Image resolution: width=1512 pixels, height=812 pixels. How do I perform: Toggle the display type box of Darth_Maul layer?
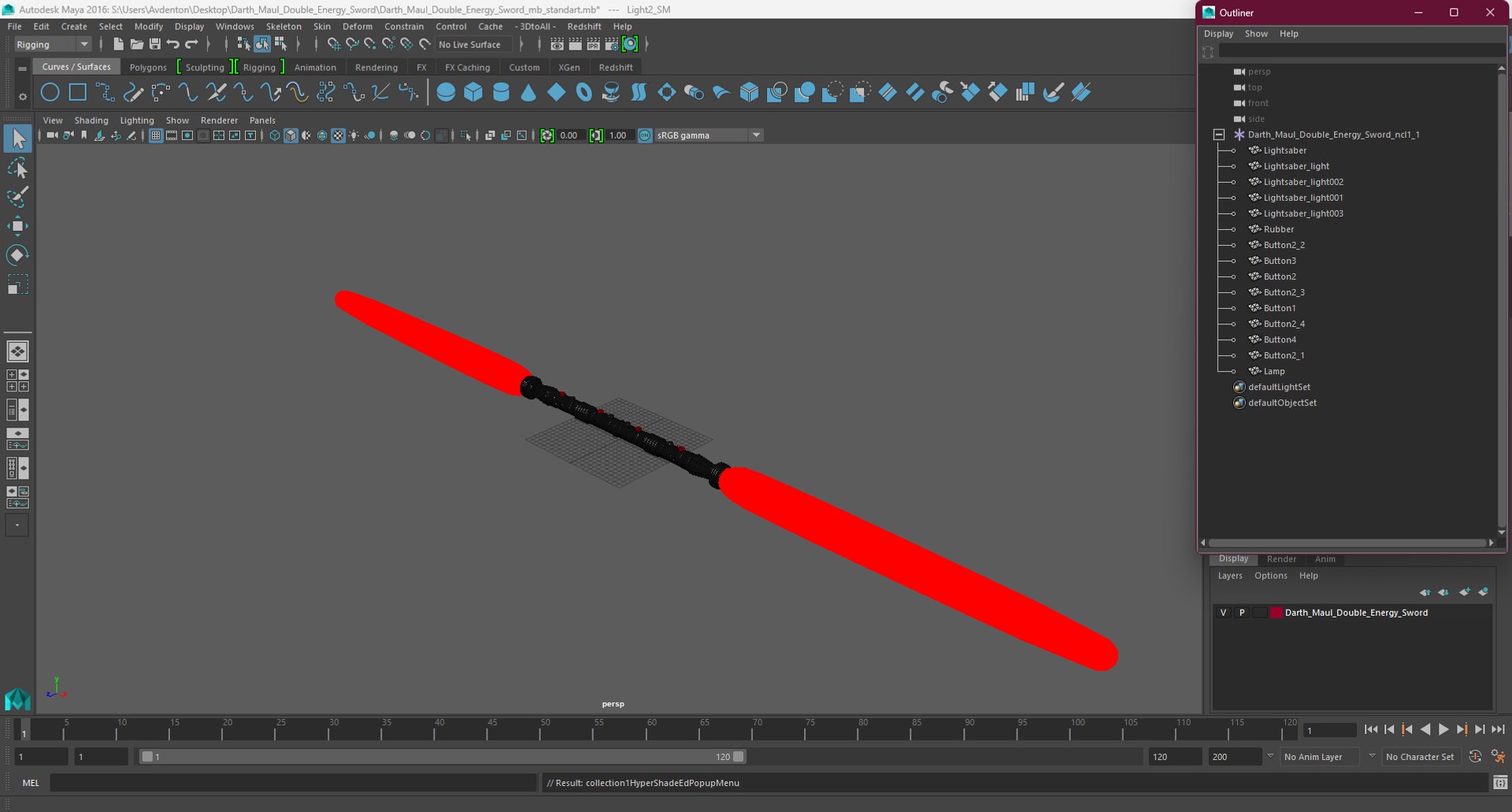(x=1260, y=613)
